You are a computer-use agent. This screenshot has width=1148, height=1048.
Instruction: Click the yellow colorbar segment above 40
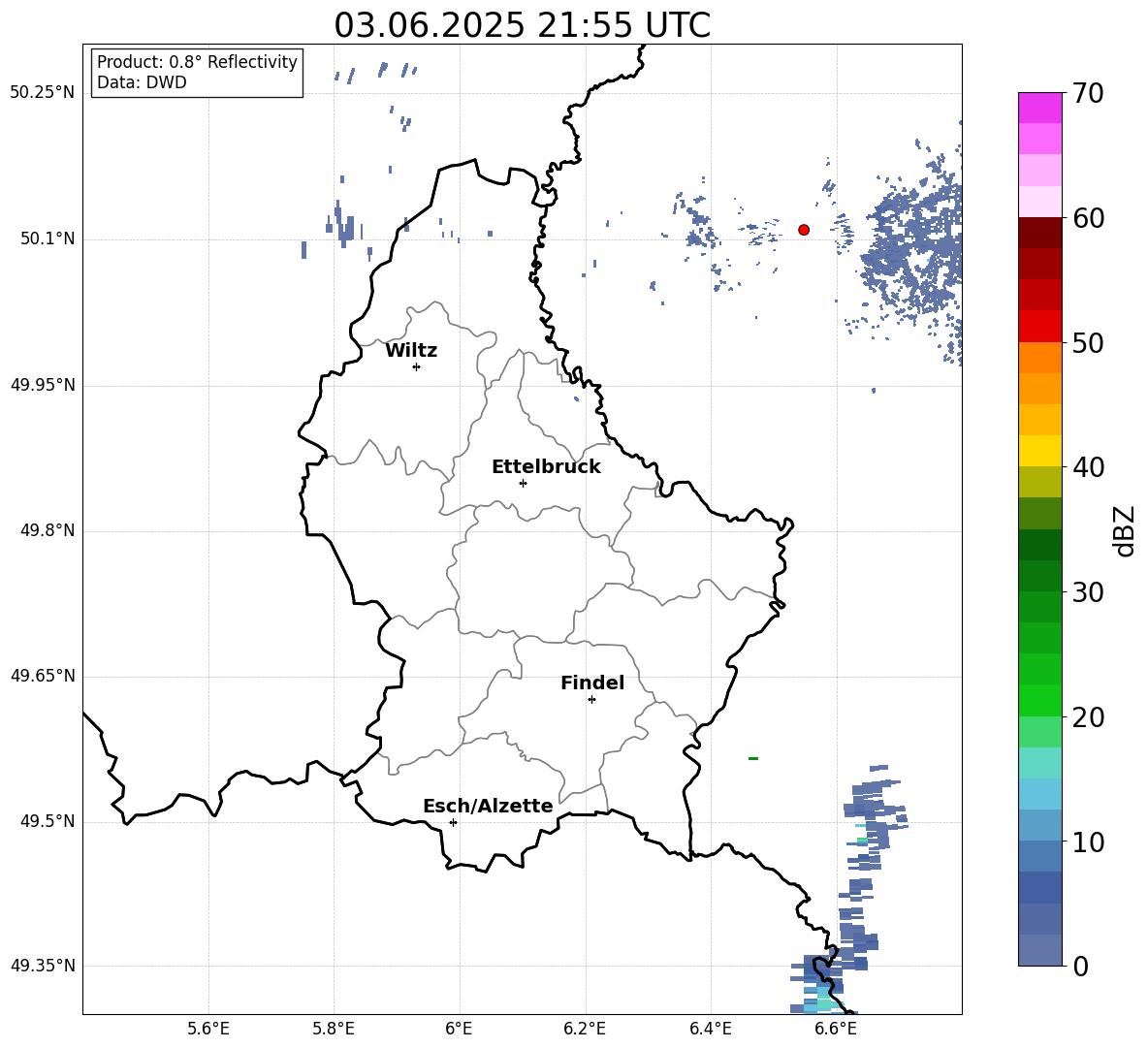pos(1039,451)
